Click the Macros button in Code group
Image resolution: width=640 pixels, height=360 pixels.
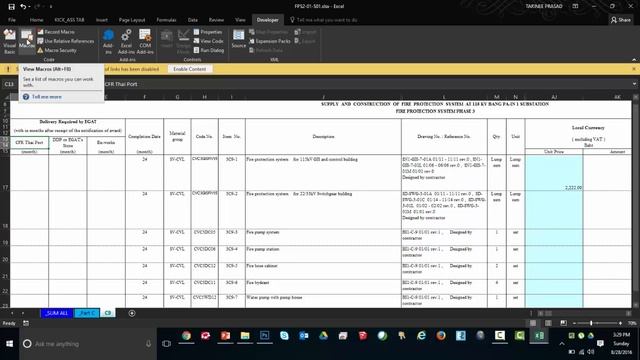27,40
